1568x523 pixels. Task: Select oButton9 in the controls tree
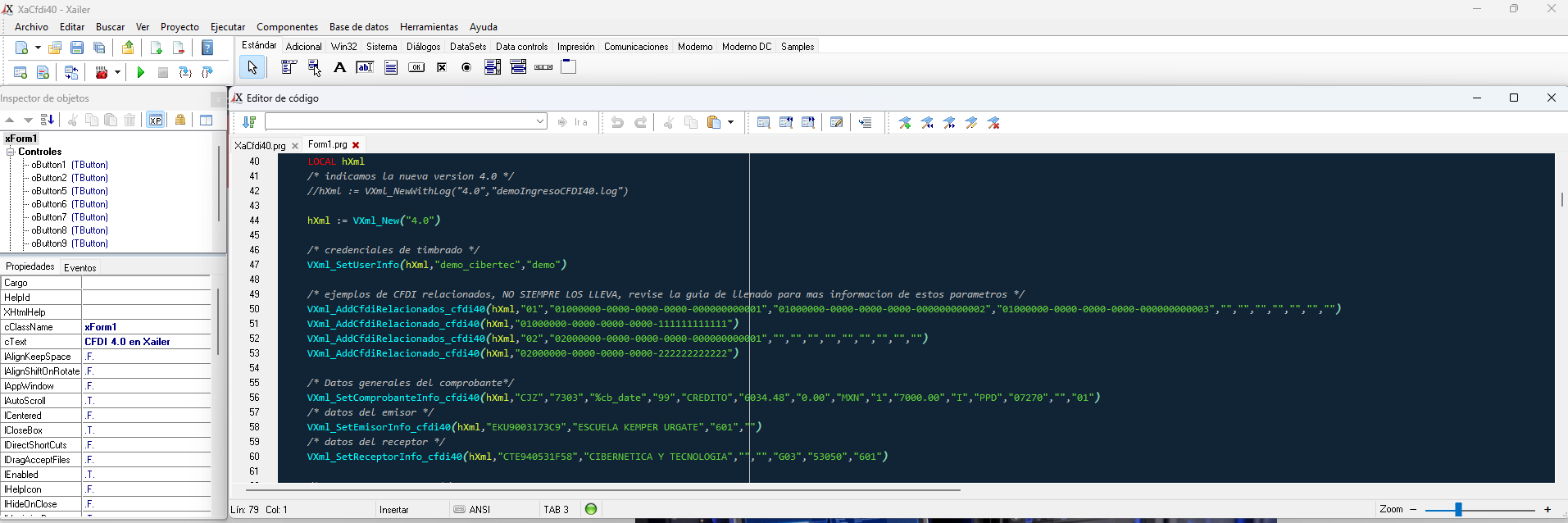[x=69, y=243]
